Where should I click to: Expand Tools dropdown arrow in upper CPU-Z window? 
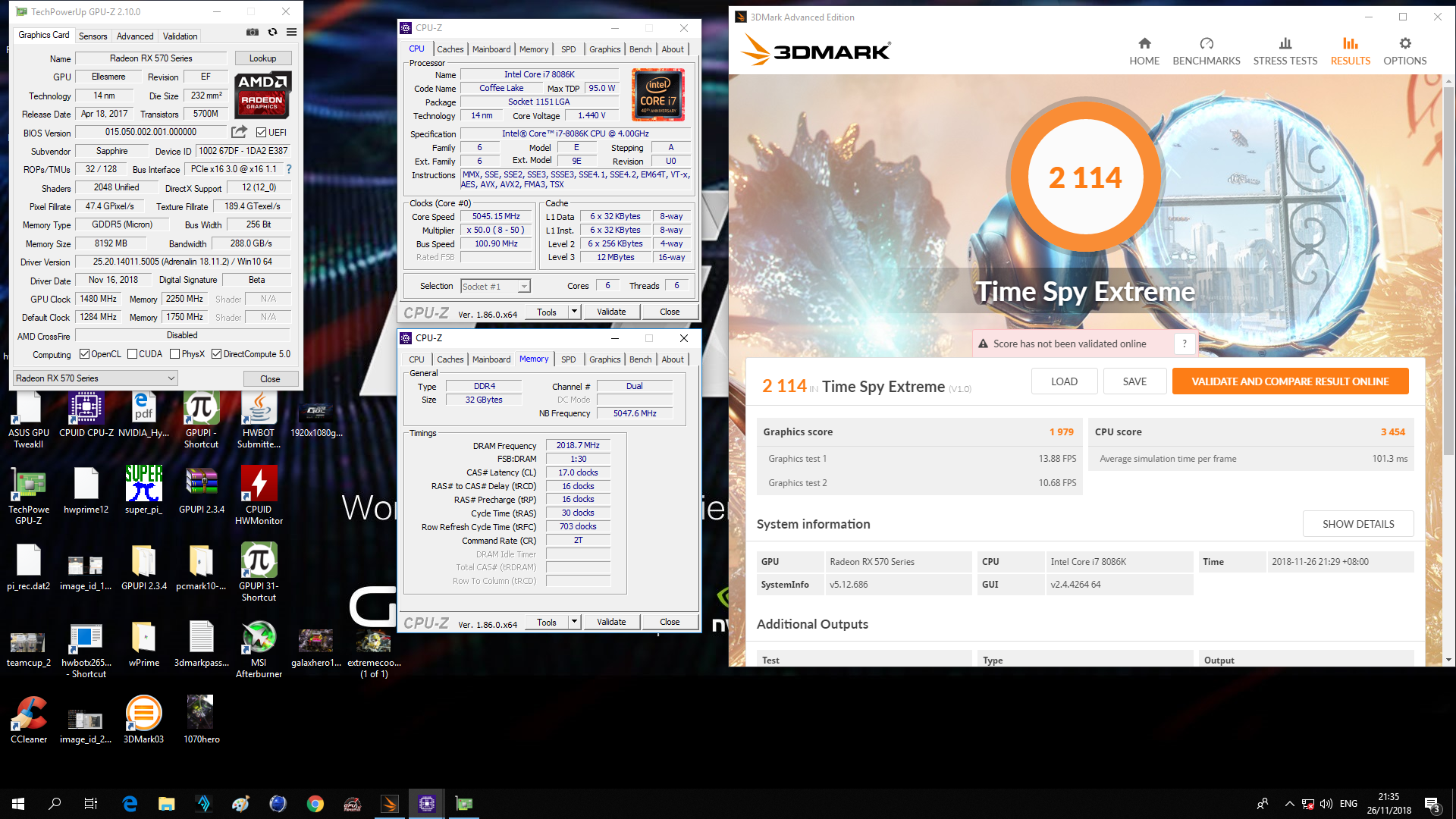click(x=574, y=312)
